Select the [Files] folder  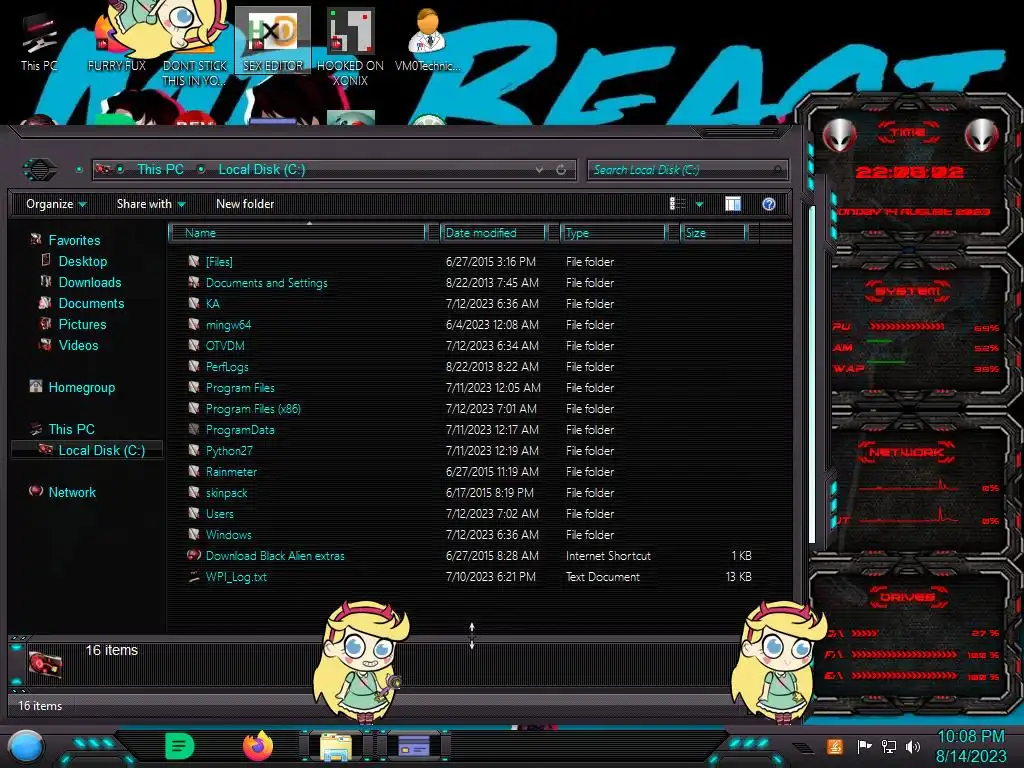click(x=219, y=262)
